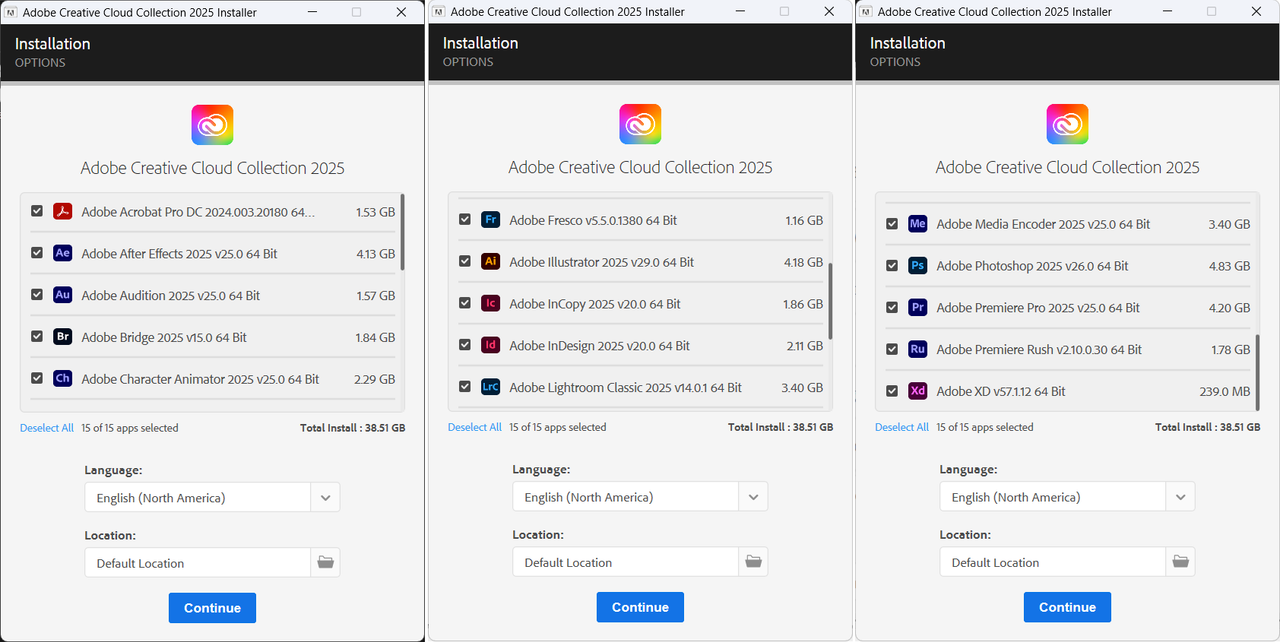The width and height of the screenshot is (1280, 642).
Task: Open Language dropdown arrow in right window
Action: coord(1180,496)
